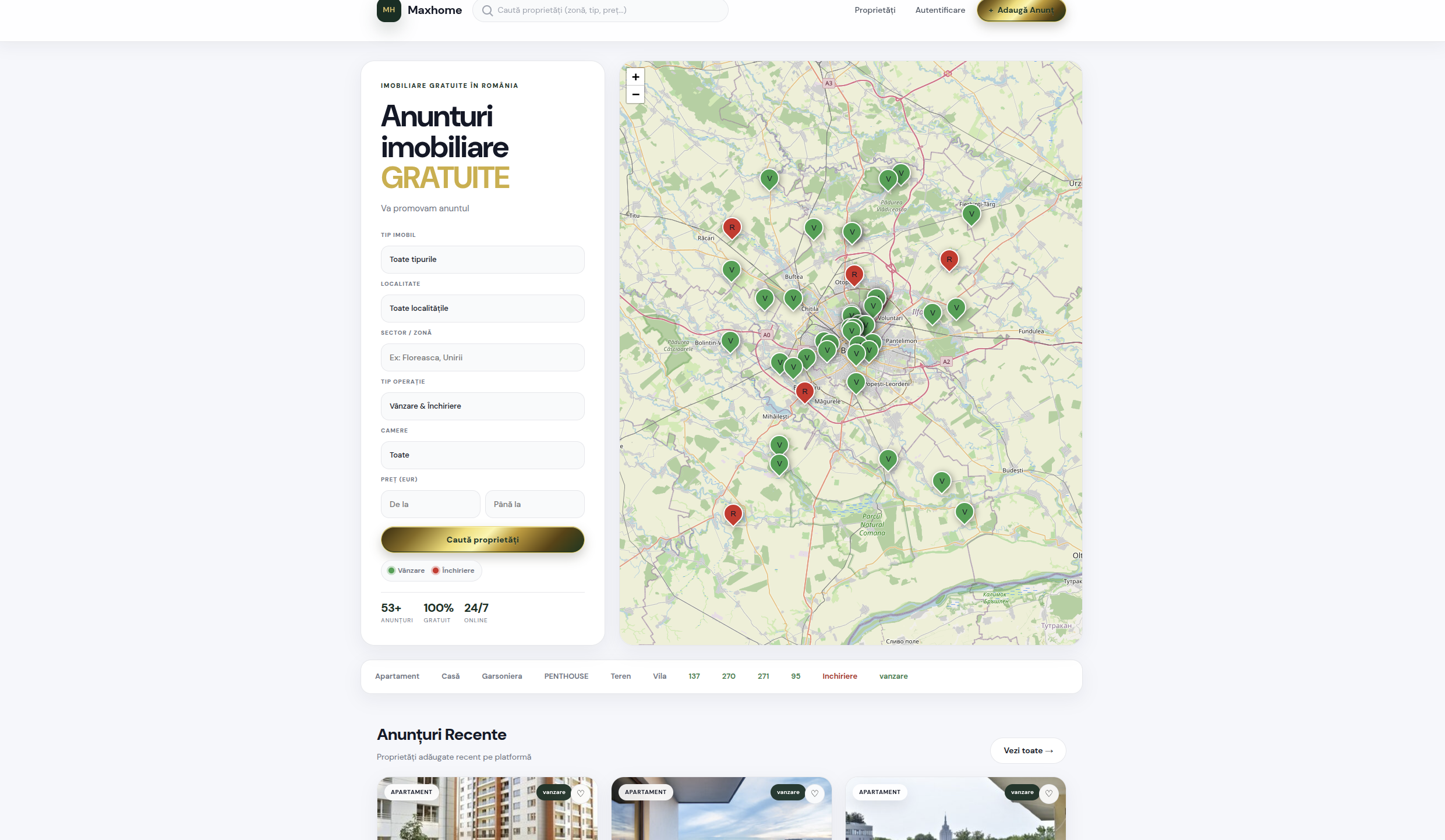This screenshot has width=1445, height=840.
Task: Open the third apartment listing thumbnail
Action: tap(955, 809)
